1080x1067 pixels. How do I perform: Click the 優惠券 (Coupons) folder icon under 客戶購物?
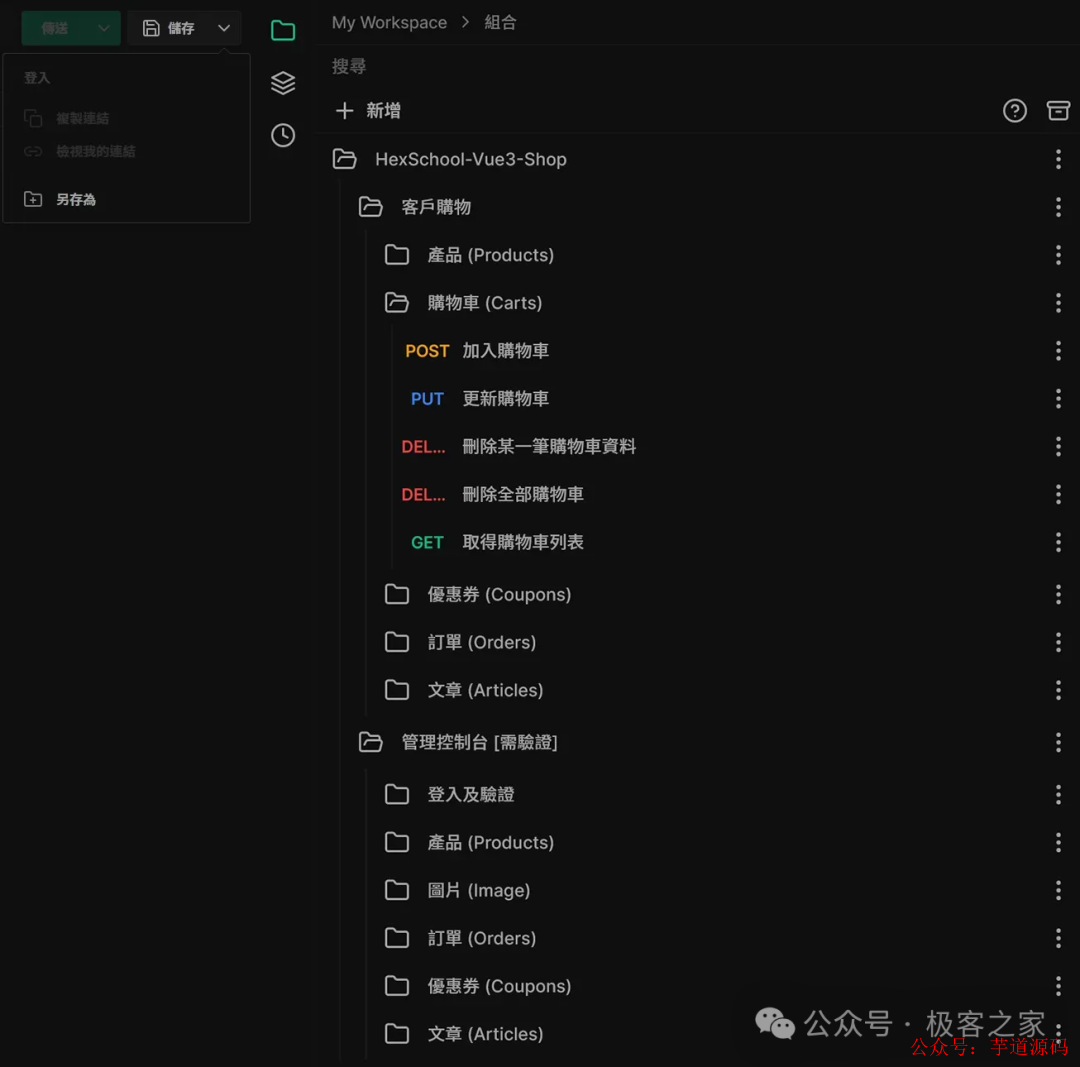397,594
